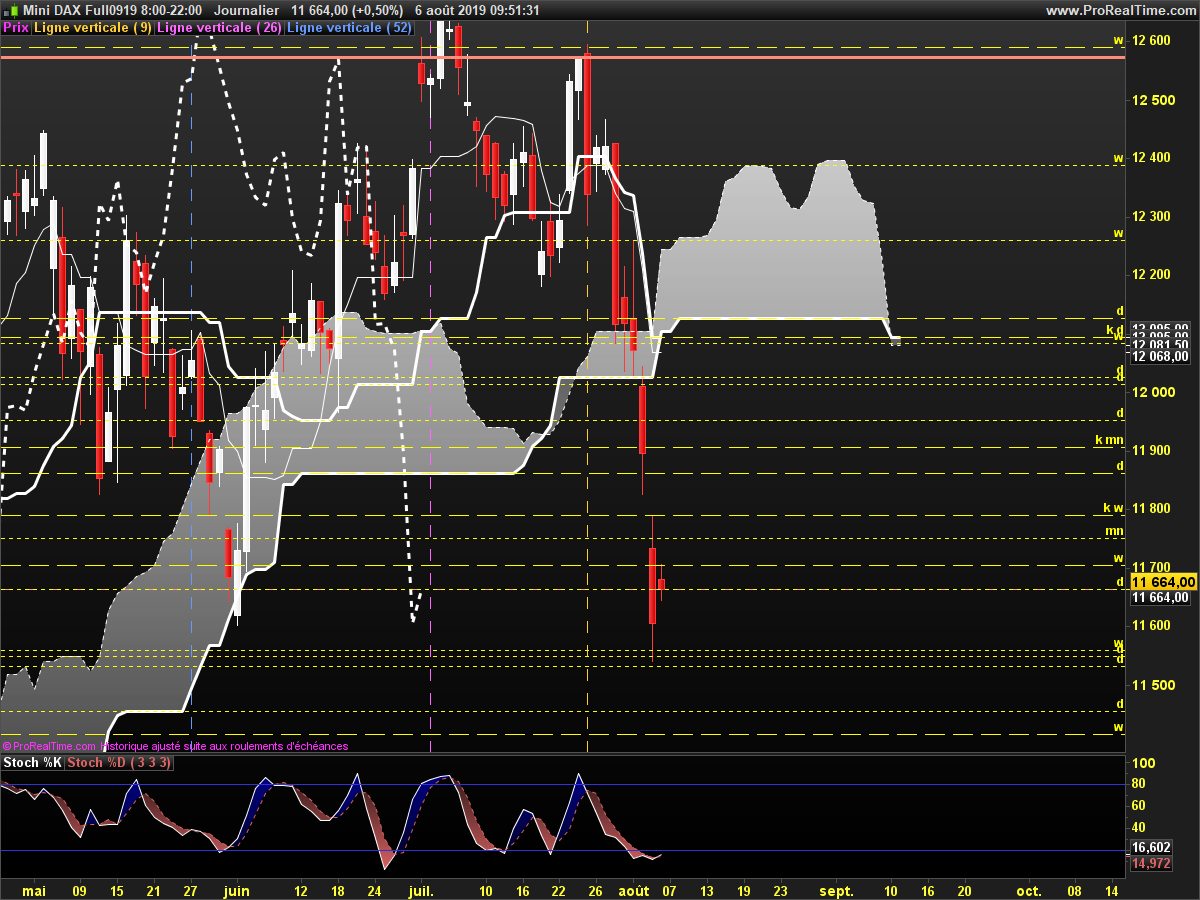Click the 11 700 price axis label
1200x900 pixels.
pos(1151,567)
